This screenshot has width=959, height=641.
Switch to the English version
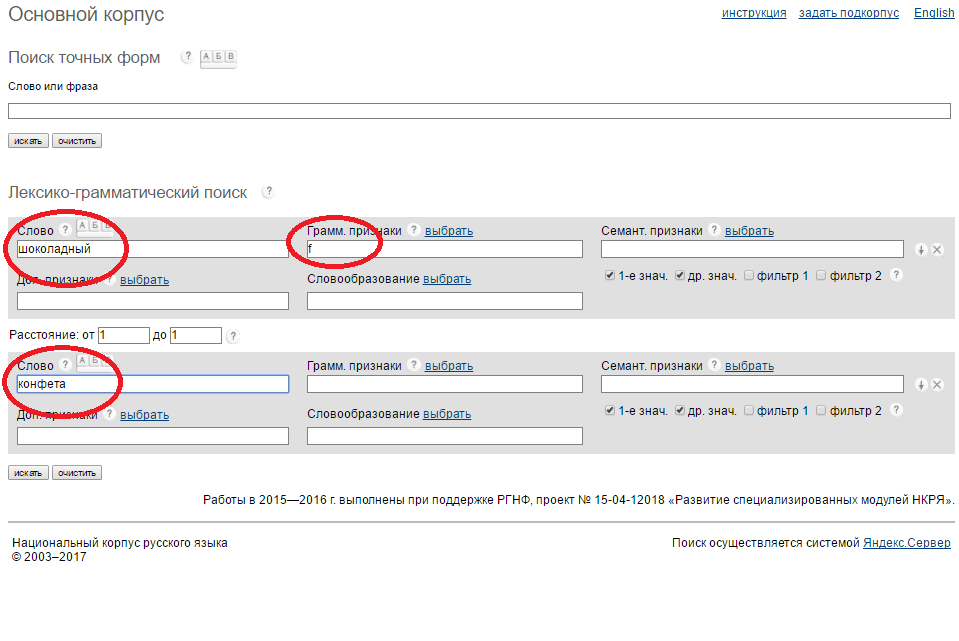934,13
